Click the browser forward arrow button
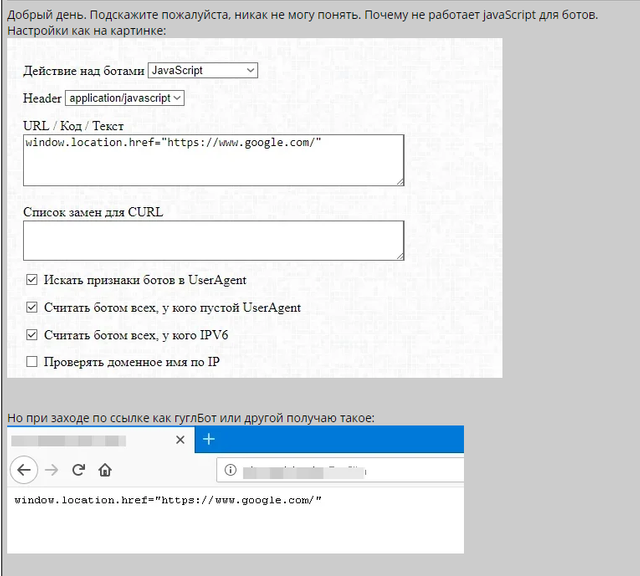 [51, 470]
